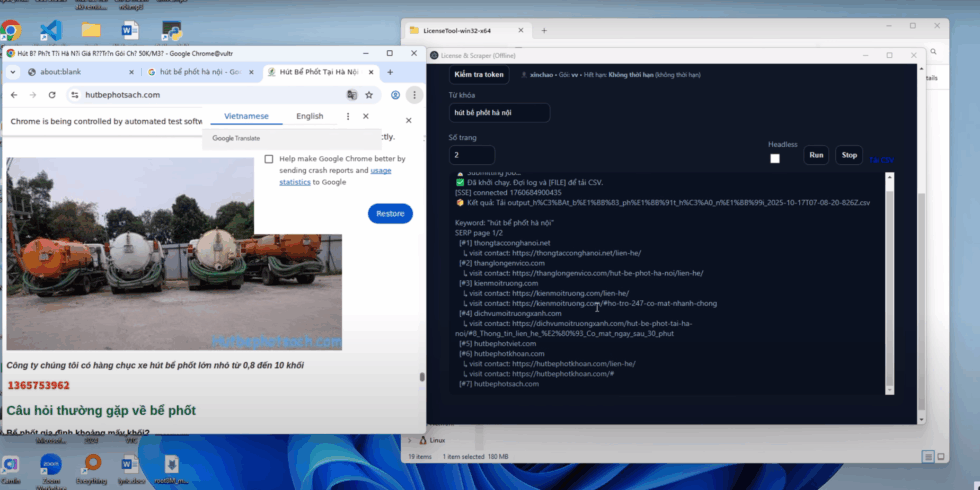
Task: Open Translate popup more options dots
Action: pyautogui.click(x=348, y=116)
